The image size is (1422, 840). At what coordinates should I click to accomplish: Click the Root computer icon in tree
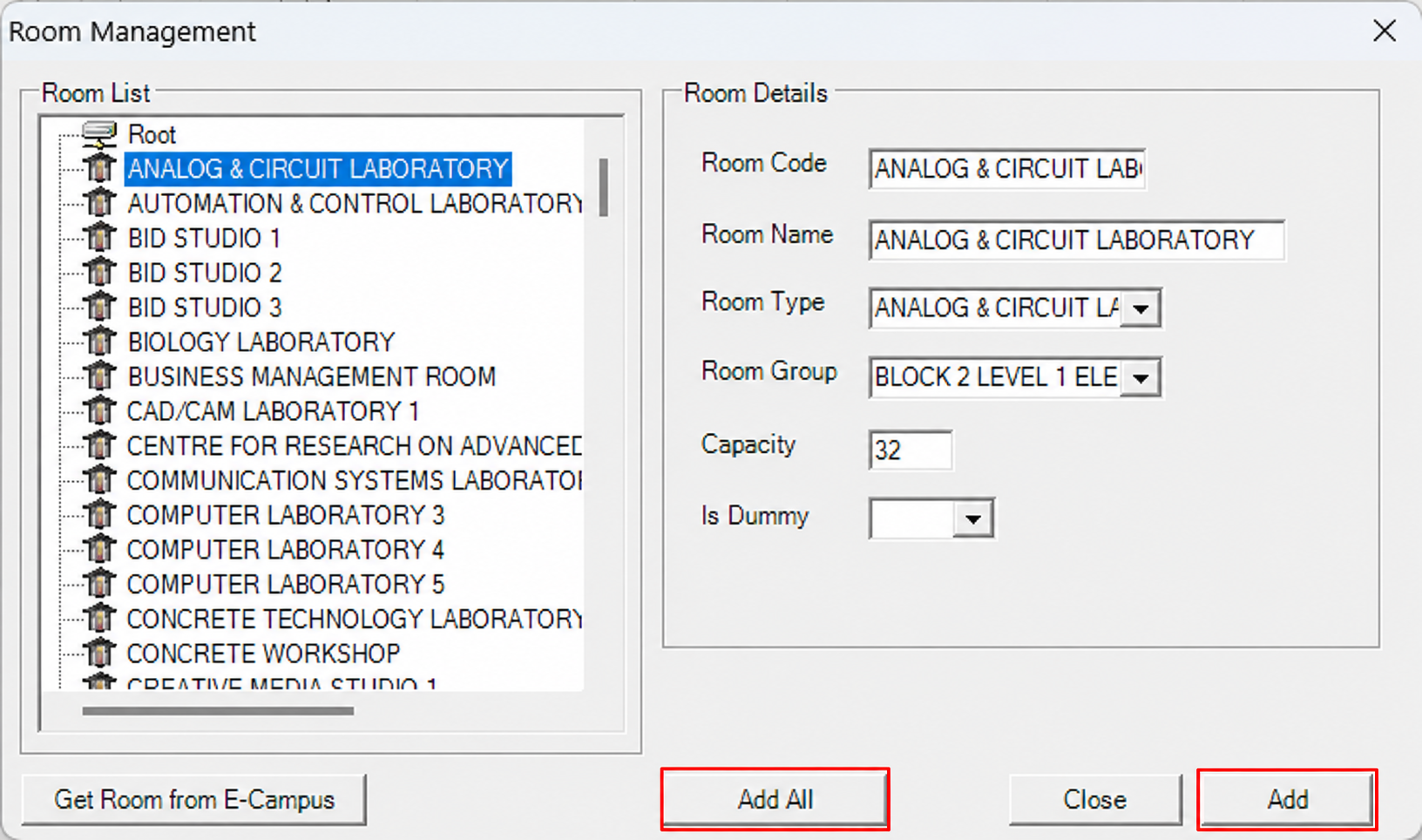pos(99,134)
